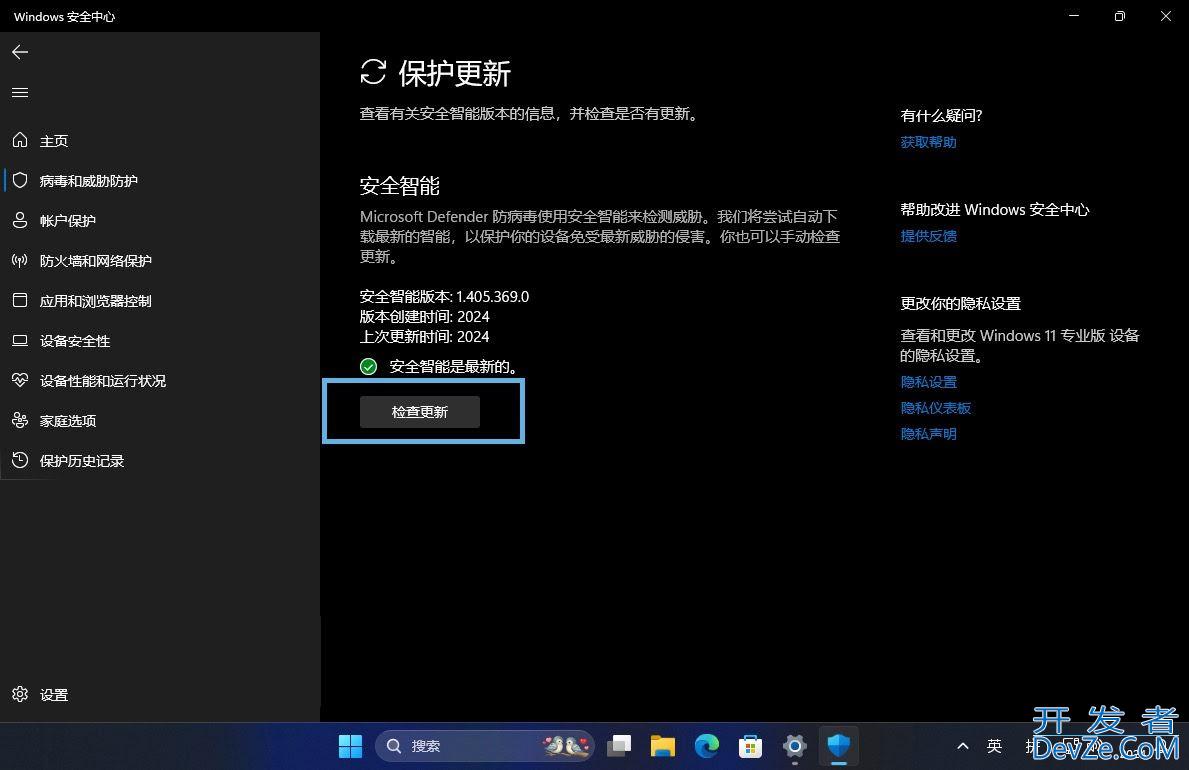Viewport: 1189px width, 770px height.
Task: Click the refresh icon beside 保护更新 title
Action: point(373,73)
